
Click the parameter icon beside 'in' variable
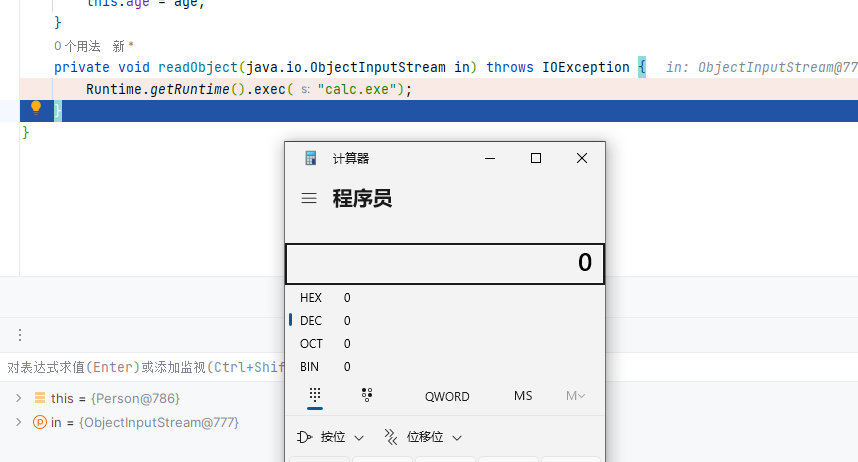click(x=39, y=423)
